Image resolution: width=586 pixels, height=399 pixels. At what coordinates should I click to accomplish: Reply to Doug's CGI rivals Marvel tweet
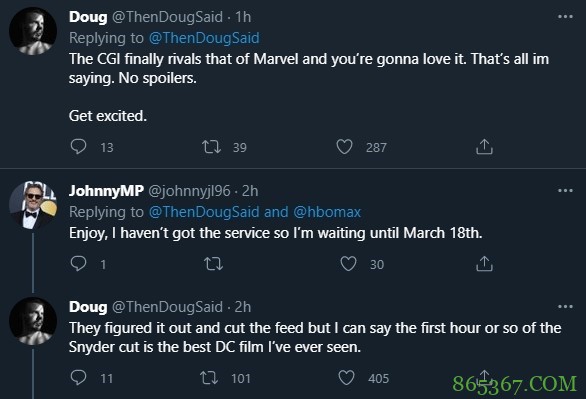click(x=78, y=146)
